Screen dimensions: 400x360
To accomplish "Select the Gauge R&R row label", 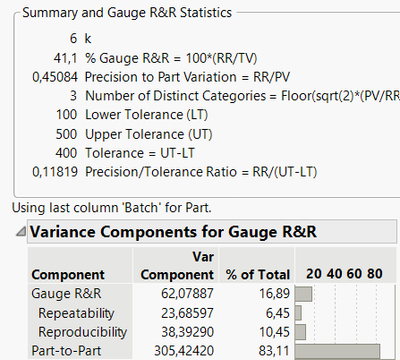I will 66,294.
